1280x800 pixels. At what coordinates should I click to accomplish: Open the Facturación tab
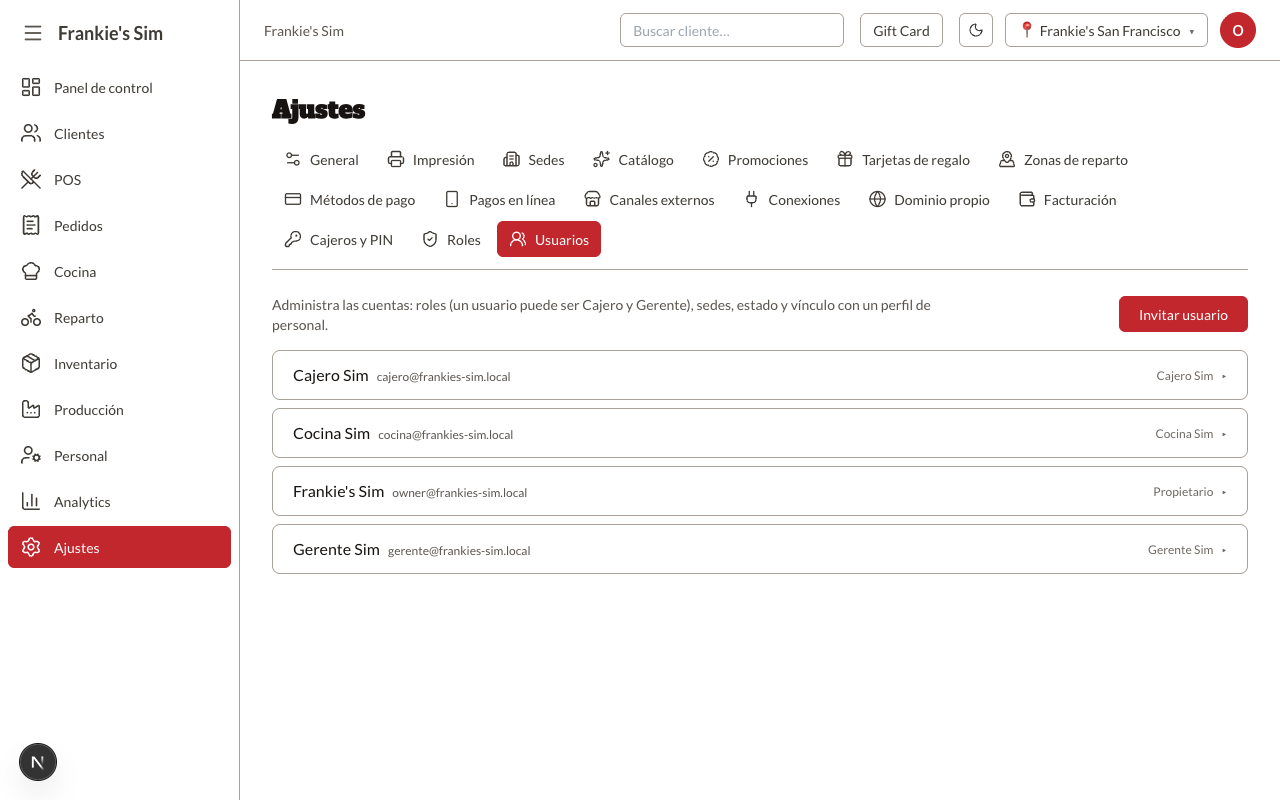coord(1067,200)
